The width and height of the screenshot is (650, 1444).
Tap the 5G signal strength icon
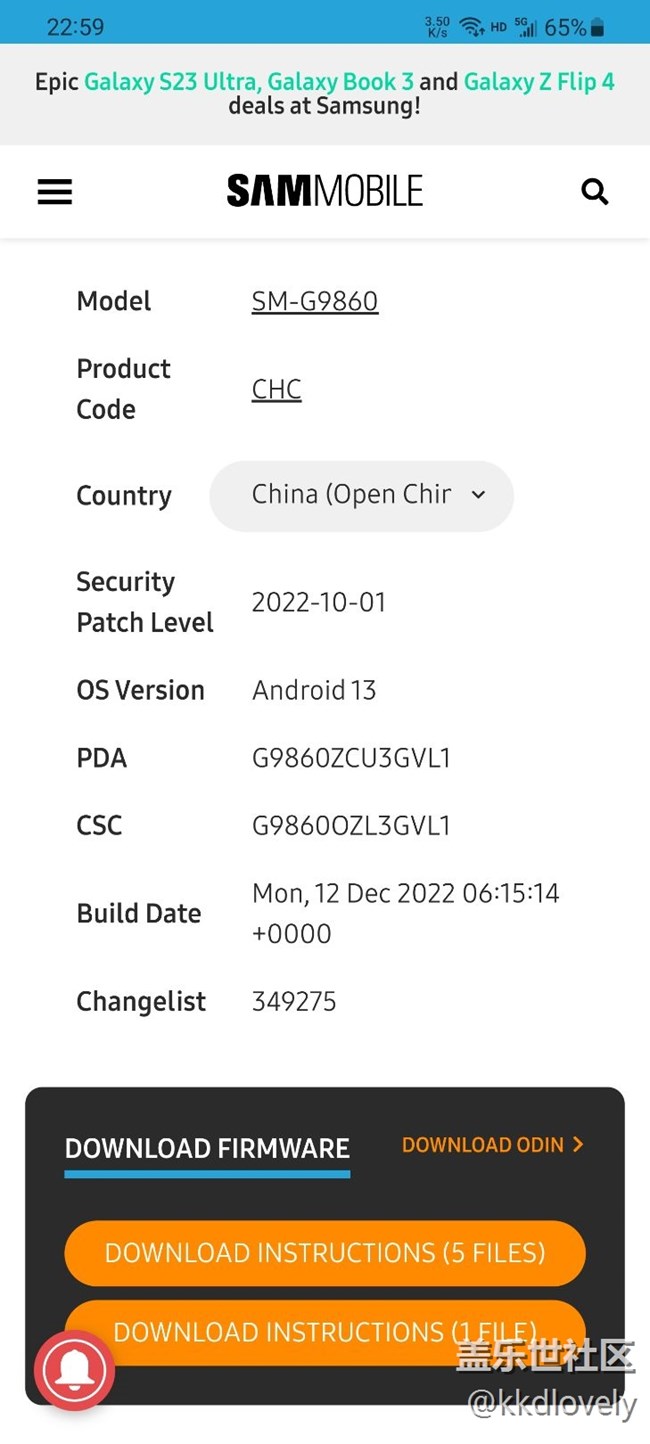point(526,27)
